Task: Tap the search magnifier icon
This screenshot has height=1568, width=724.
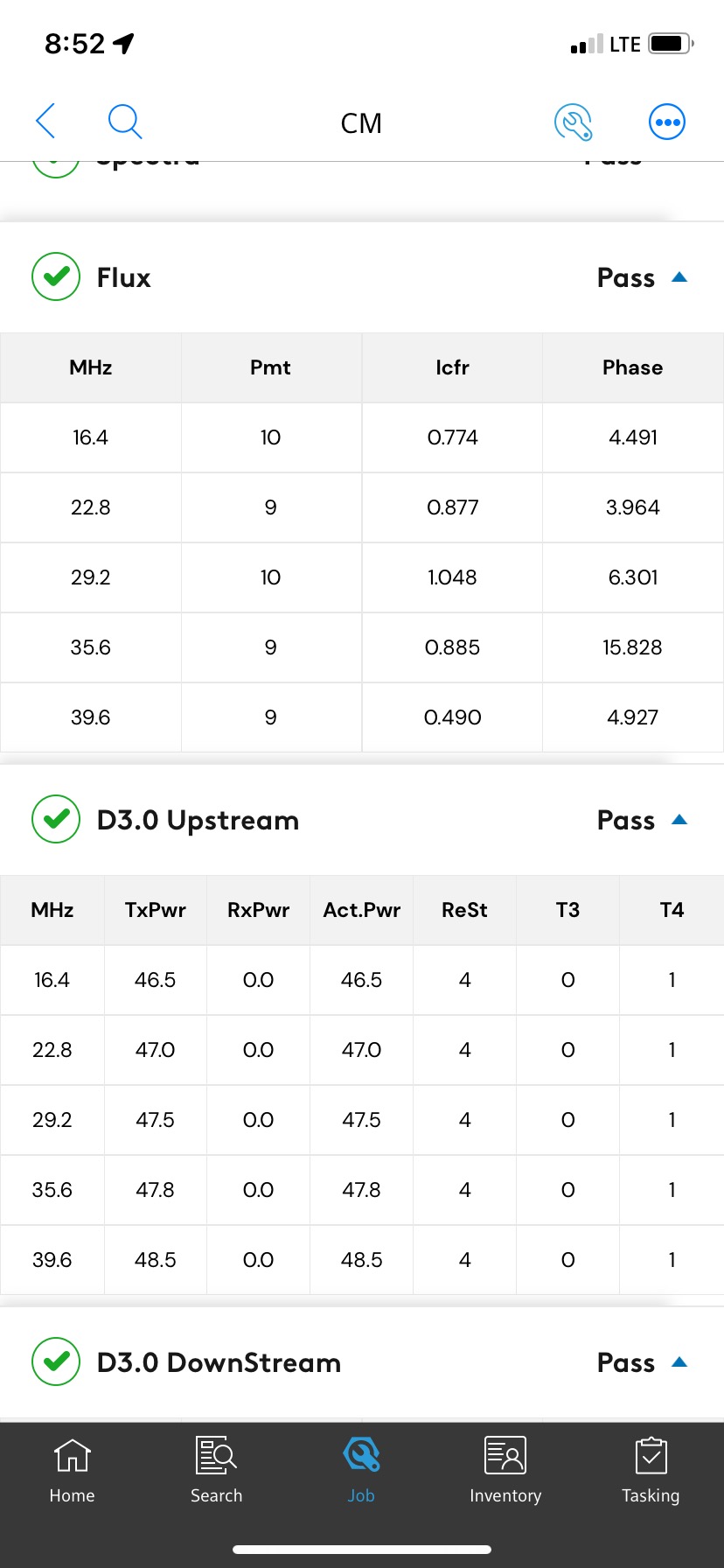Action: point(124,122)
